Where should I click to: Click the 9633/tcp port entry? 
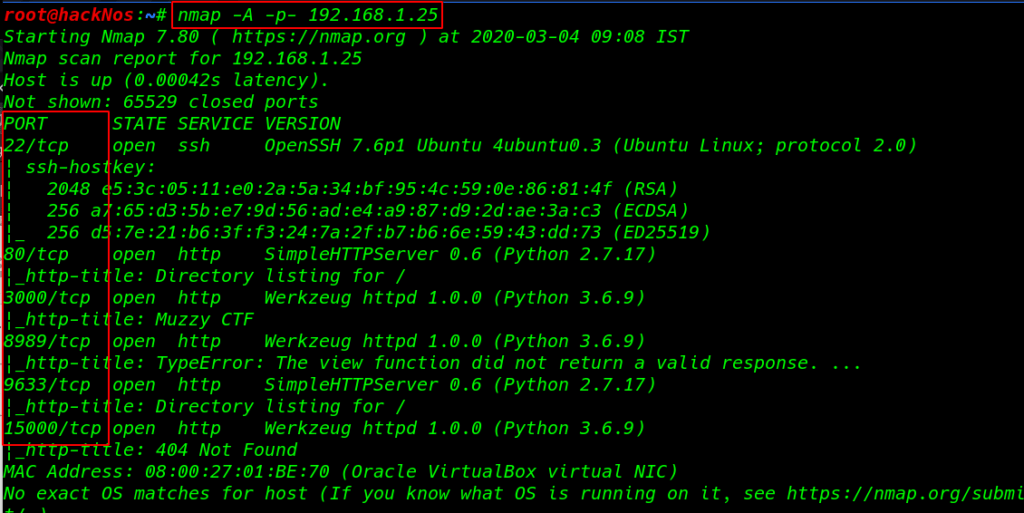(x=47, y=384)
